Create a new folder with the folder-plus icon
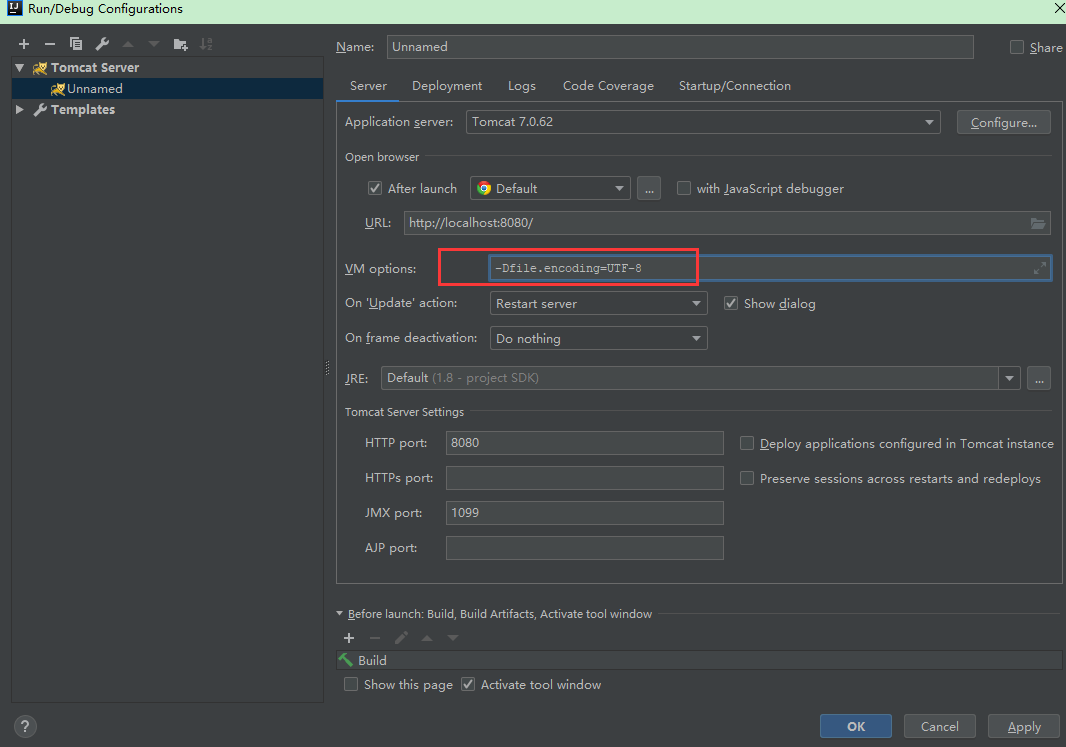Screen dimensions: 1066x747 180,44
